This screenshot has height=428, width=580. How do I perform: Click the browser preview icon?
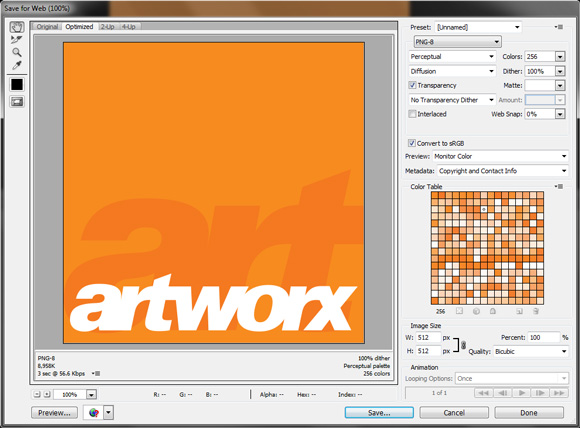coord(94,412)
